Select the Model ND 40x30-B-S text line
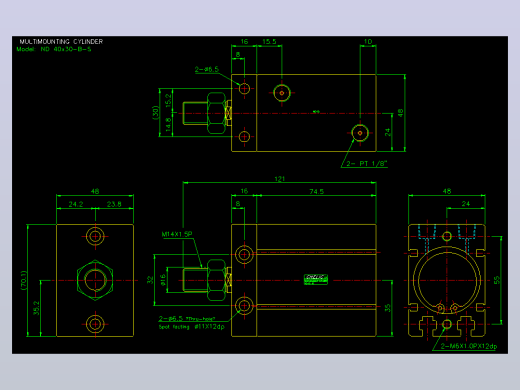 point(54,49)
